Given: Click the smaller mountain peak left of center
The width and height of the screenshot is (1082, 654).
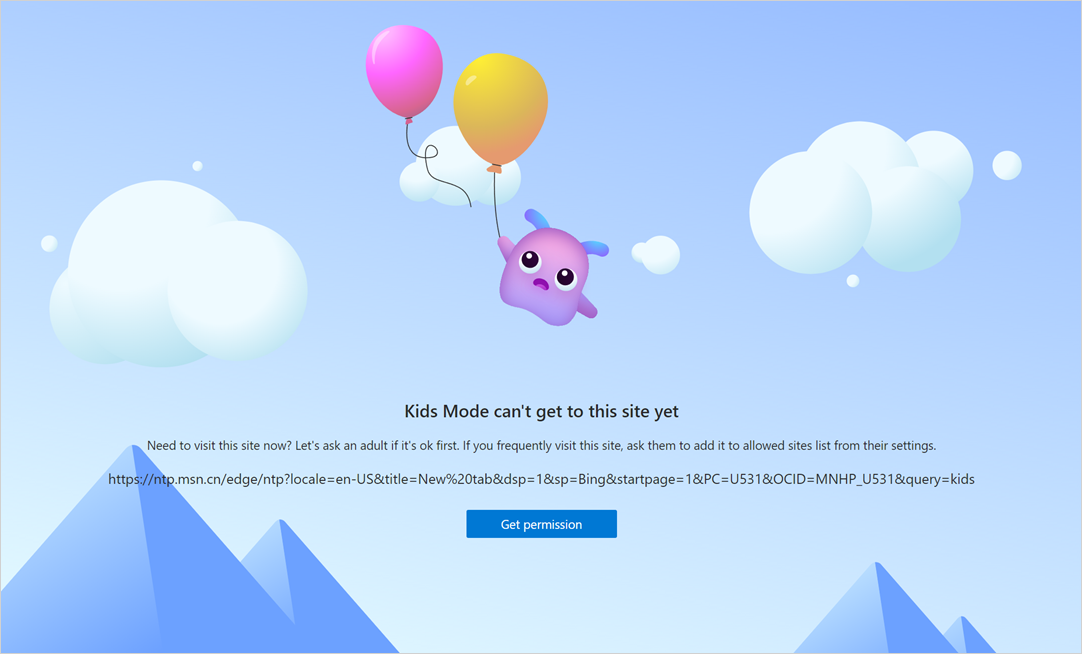Looking at the screenshot, I should pyautogui.click(x=290, y=580).
